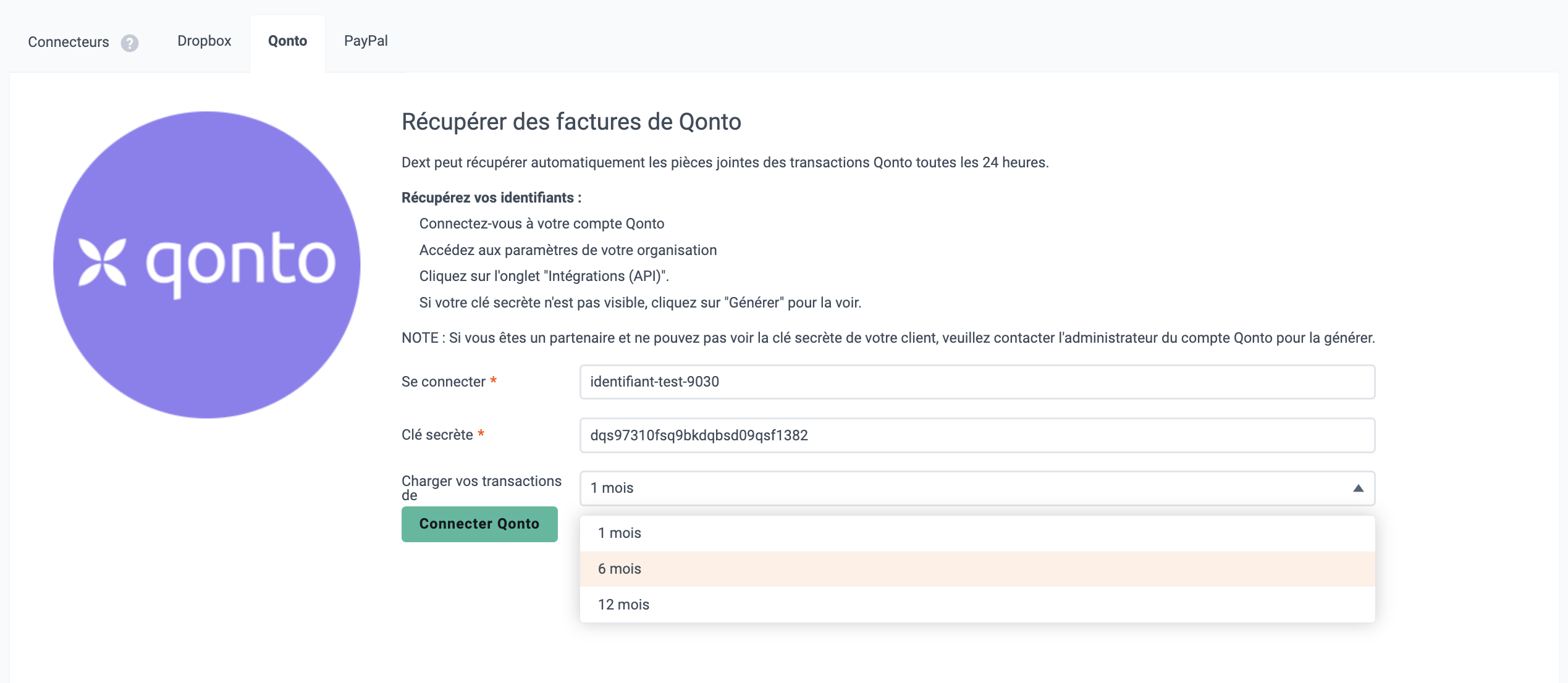Click the step about clicking Générer

(x=640, y=303)
